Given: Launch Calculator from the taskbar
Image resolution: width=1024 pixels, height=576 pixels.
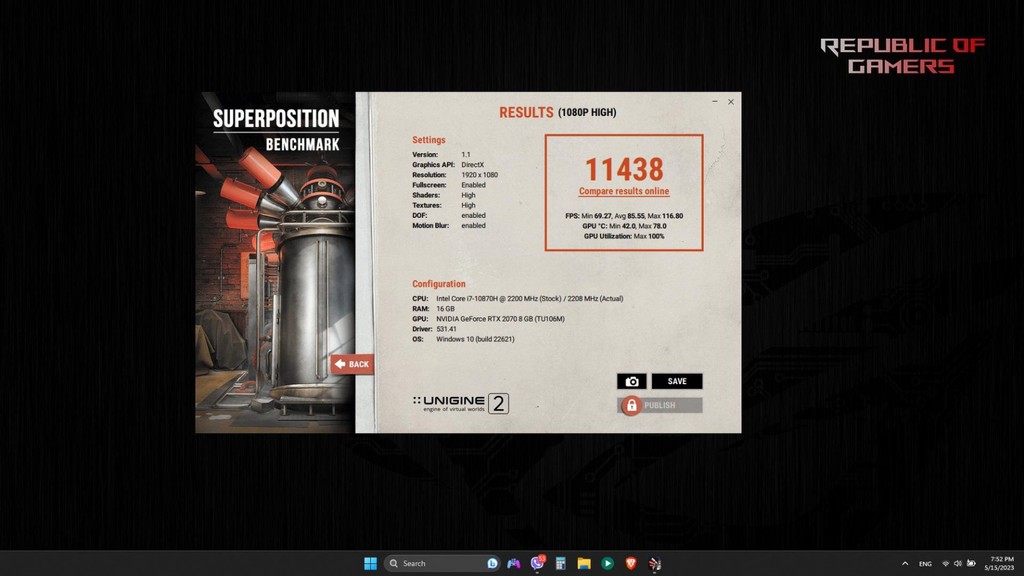Looking at the screenshot, I should tap(560, 563).
